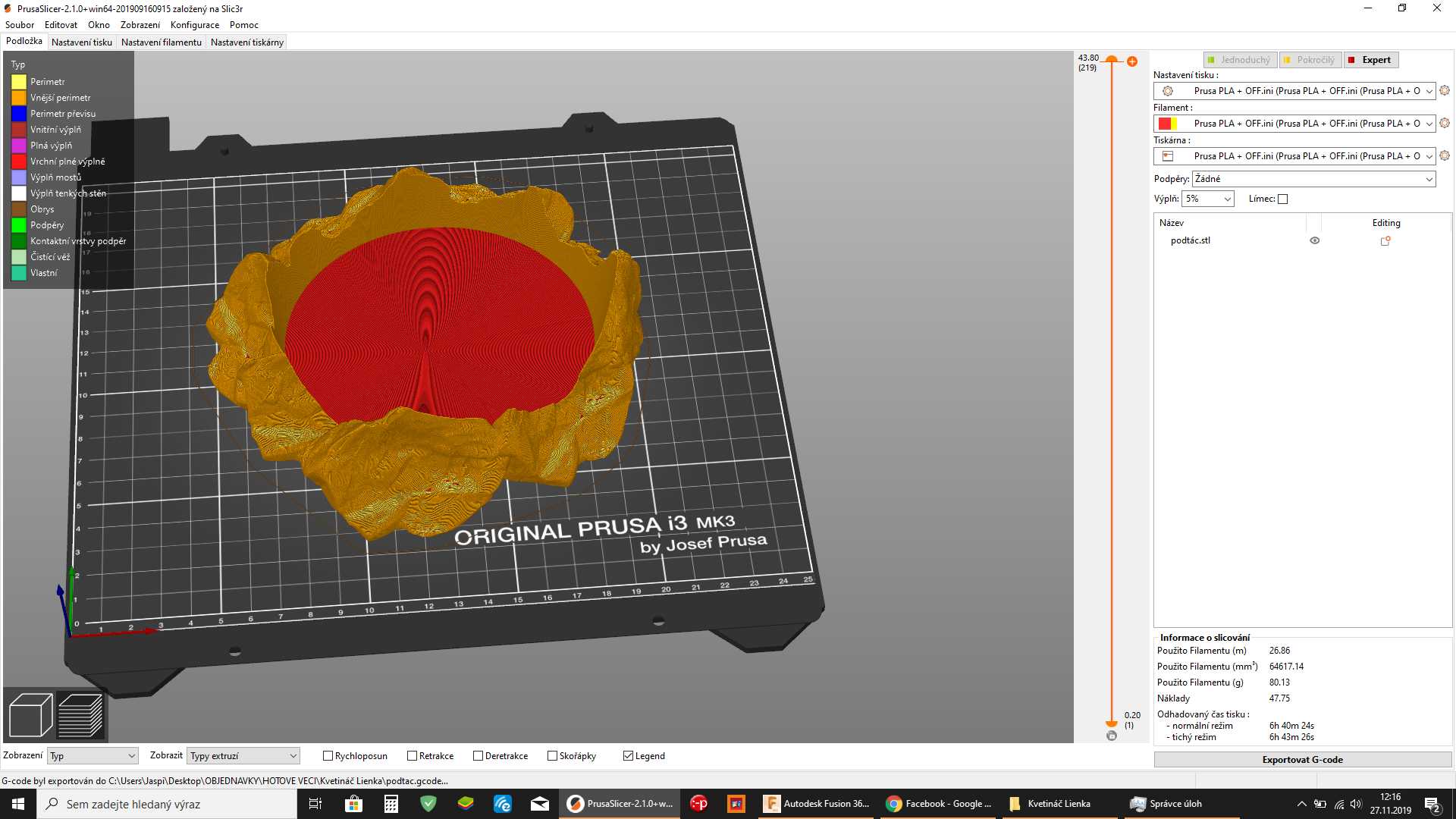The height and width of the screenshot is (819, 1456).
Task: Open print settings gear next to Nastavení tisku
Action: tap(1445, 90)
